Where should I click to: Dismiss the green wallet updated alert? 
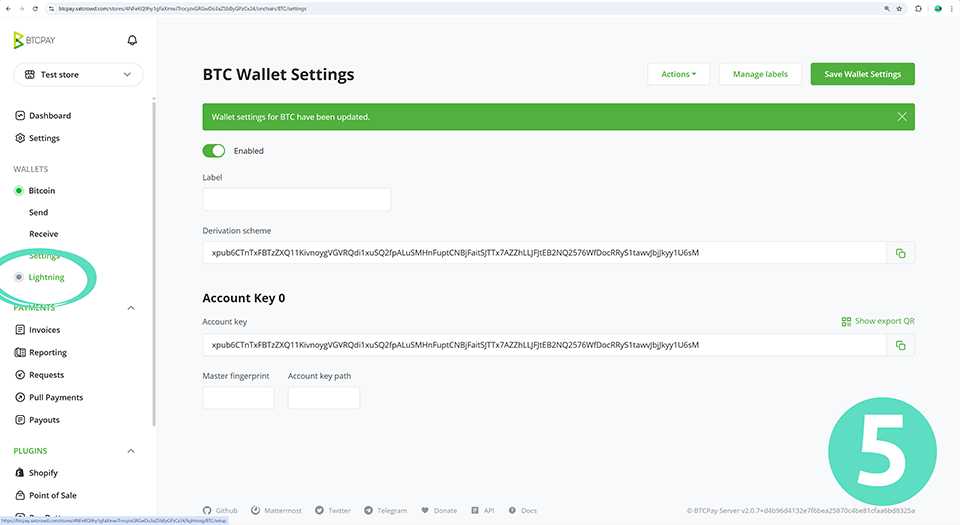(902, 117)
